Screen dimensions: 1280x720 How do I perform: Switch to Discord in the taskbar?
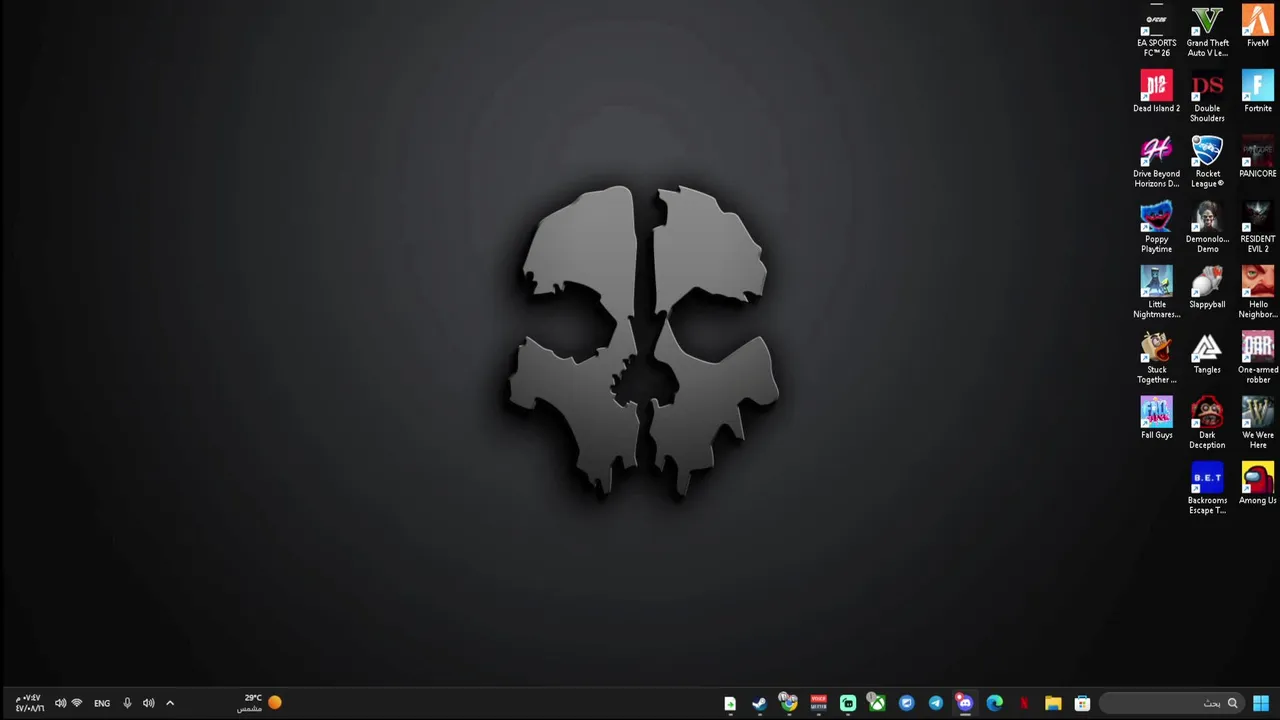pyautogui.click(x=965, y=703)
